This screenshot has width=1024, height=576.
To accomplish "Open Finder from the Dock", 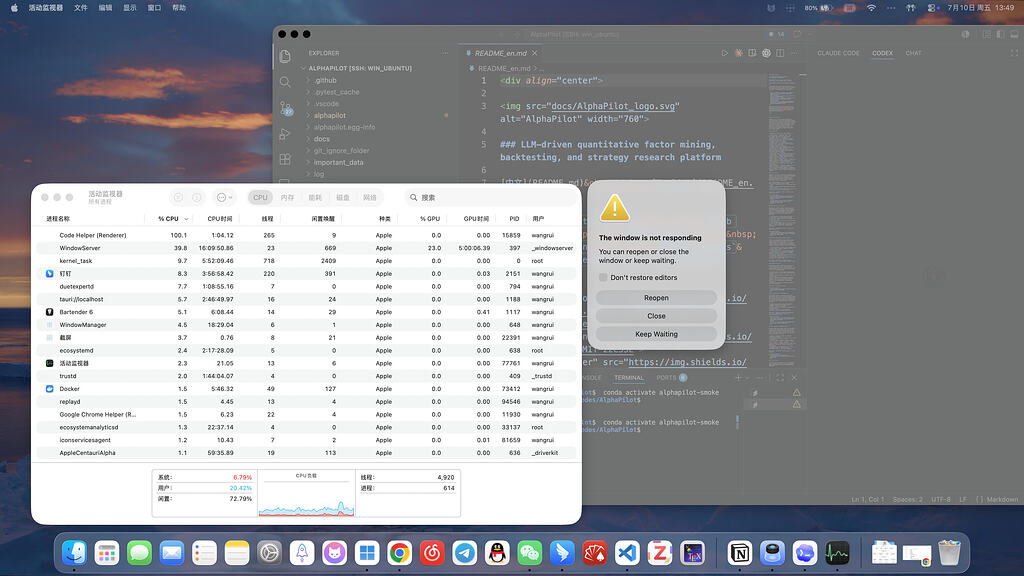I will point(74,553).
